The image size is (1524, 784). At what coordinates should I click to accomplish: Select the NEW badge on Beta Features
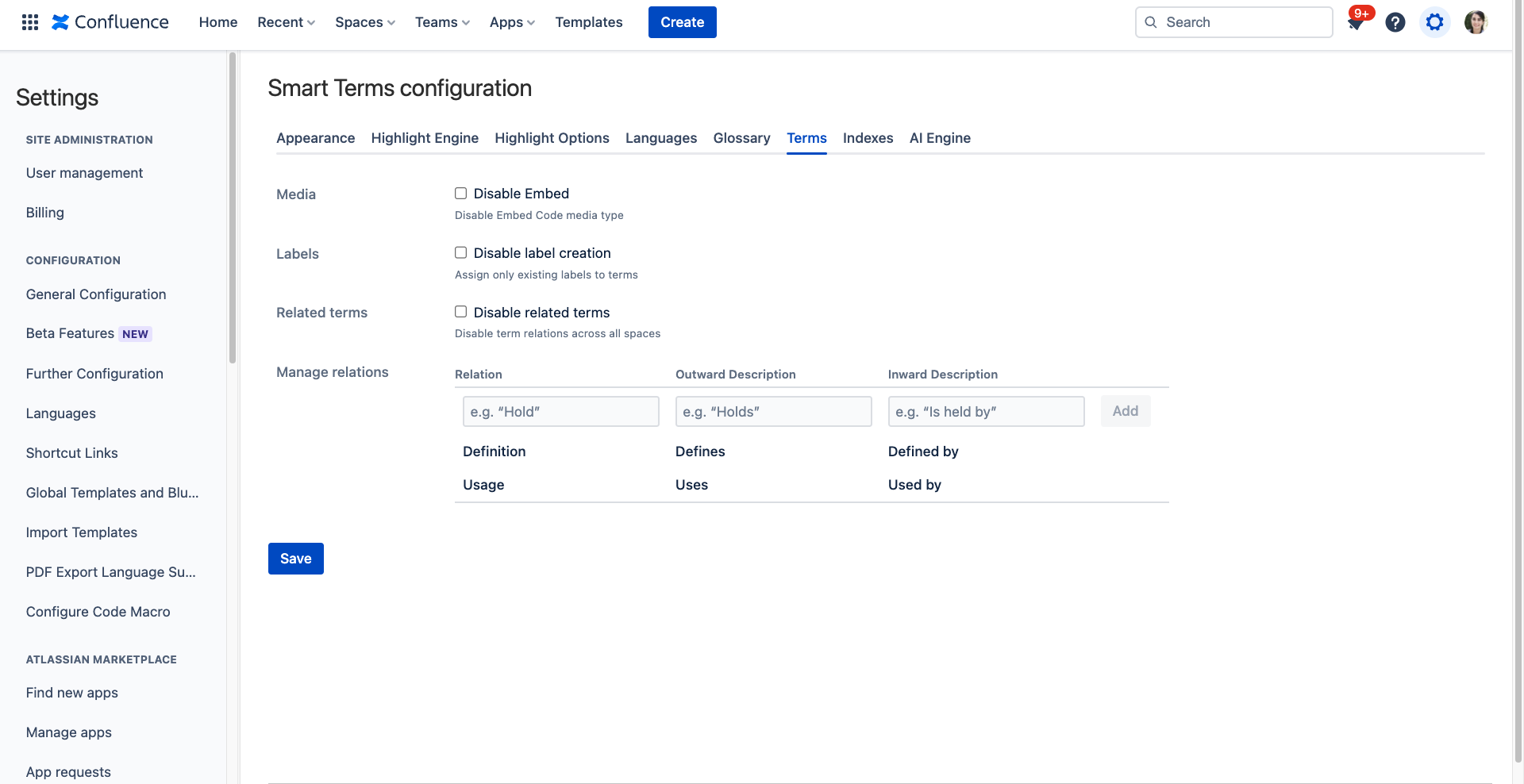tap(136, 333)
